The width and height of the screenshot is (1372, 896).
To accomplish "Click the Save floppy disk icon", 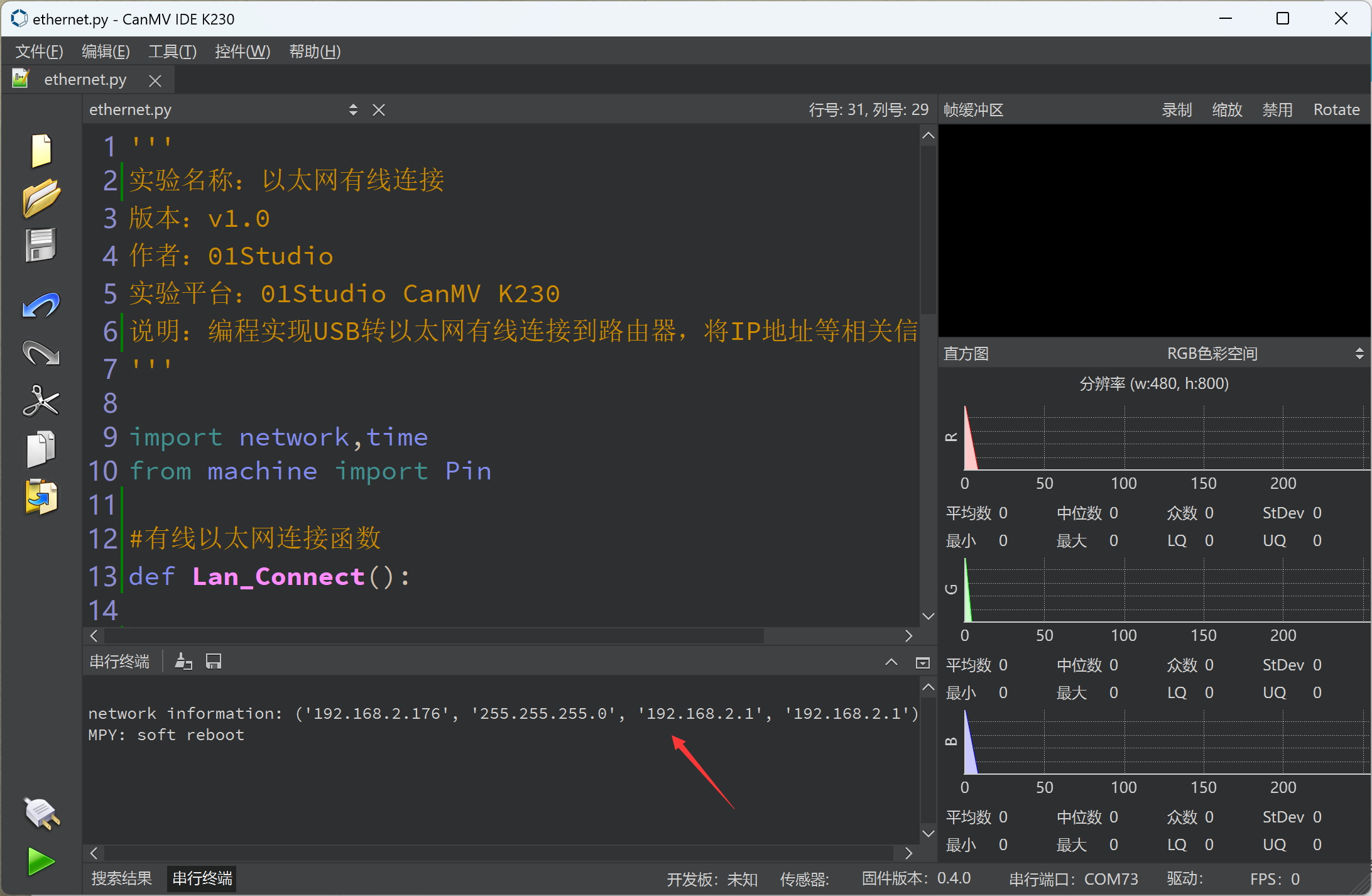I will tap(41, 245).
